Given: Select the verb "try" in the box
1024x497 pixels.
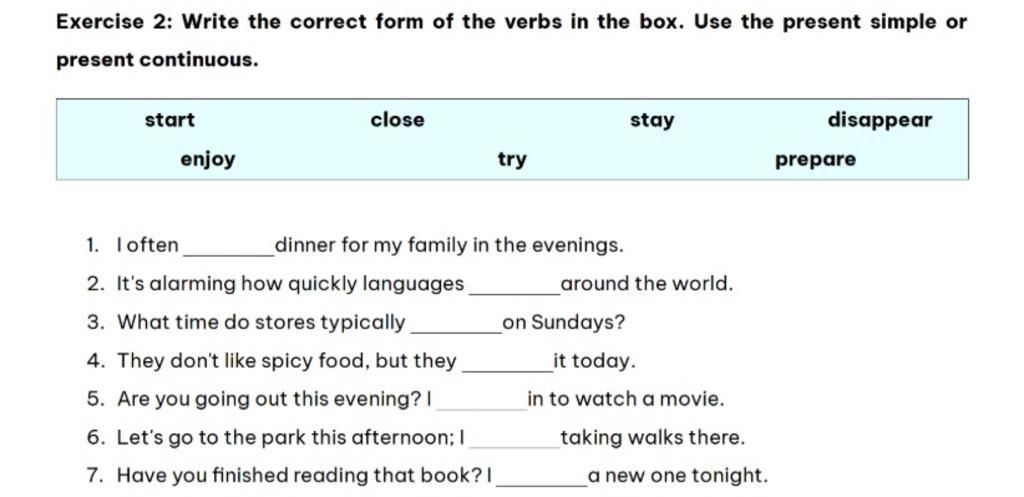Looking at the screenshot, I should coord(512,159).
